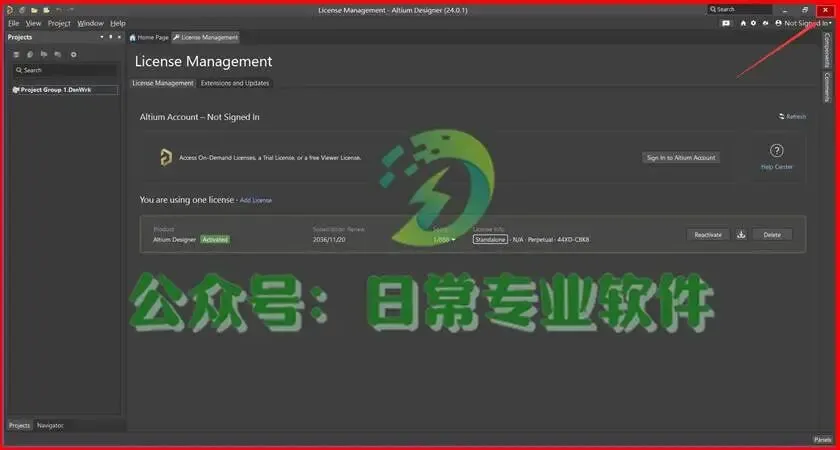The image size is (840, 450).
Task: Click the user avatar icon beside Not Signed In
Action: tap(778, 23)
